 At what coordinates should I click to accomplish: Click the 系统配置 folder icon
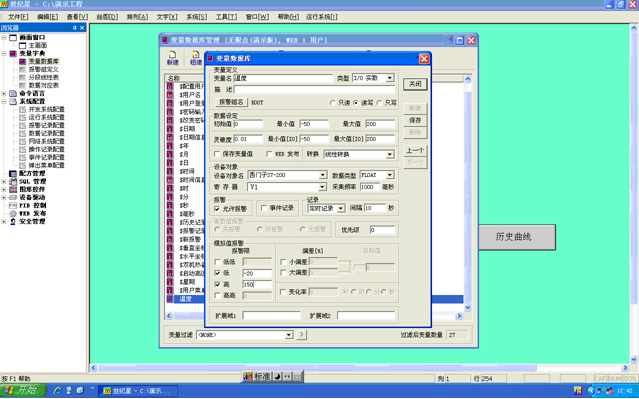click(13, 101)
